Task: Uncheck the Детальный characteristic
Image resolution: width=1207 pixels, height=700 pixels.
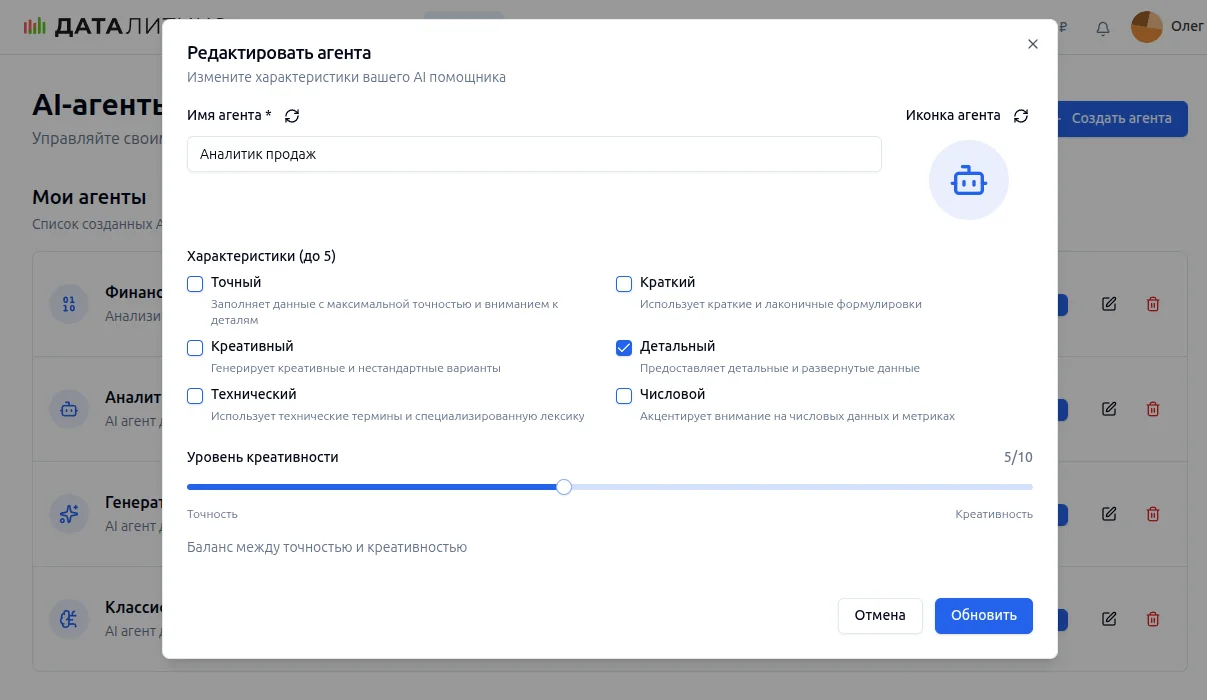Action: (624, 348)
